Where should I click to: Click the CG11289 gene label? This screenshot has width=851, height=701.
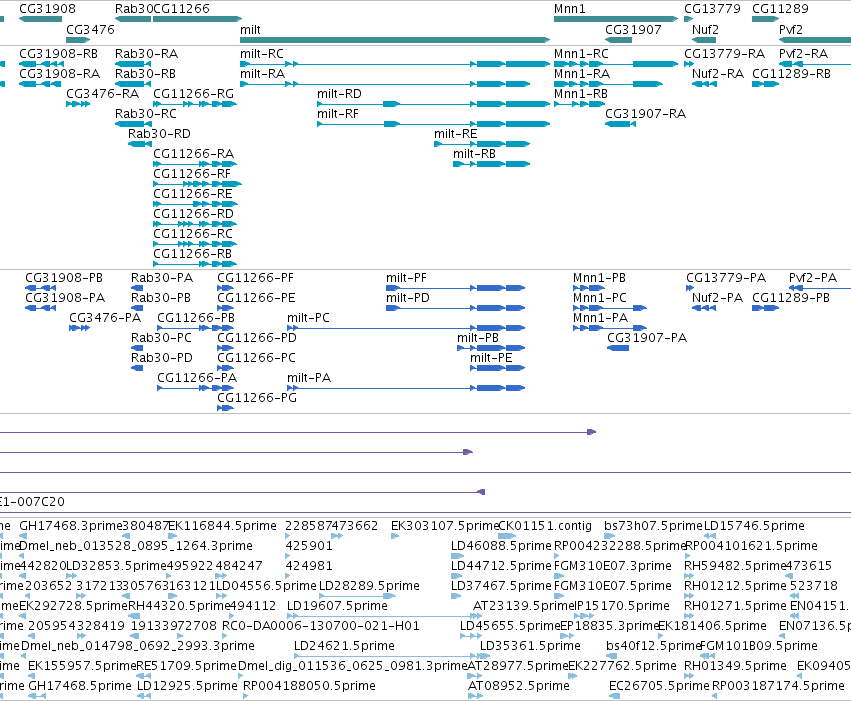pyautogui.click(x=780, y=9)
